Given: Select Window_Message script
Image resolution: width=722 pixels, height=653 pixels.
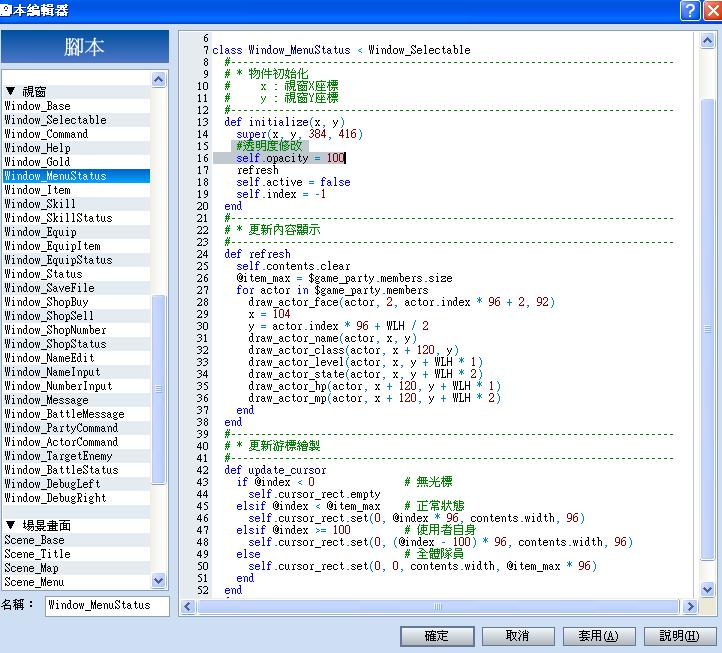Looking at the screenshot, I should click(76, 400).
